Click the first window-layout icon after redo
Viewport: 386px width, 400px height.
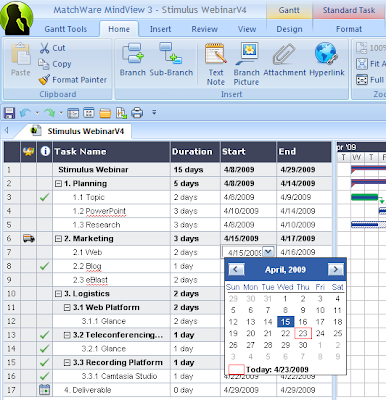[x=73, y=113]
